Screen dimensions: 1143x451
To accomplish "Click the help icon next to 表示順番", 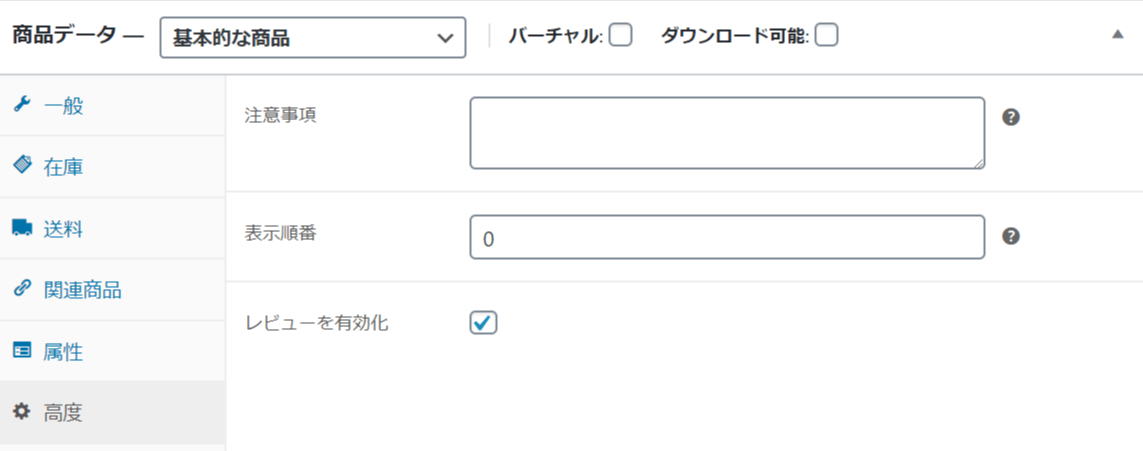I will coord(1010,236).
